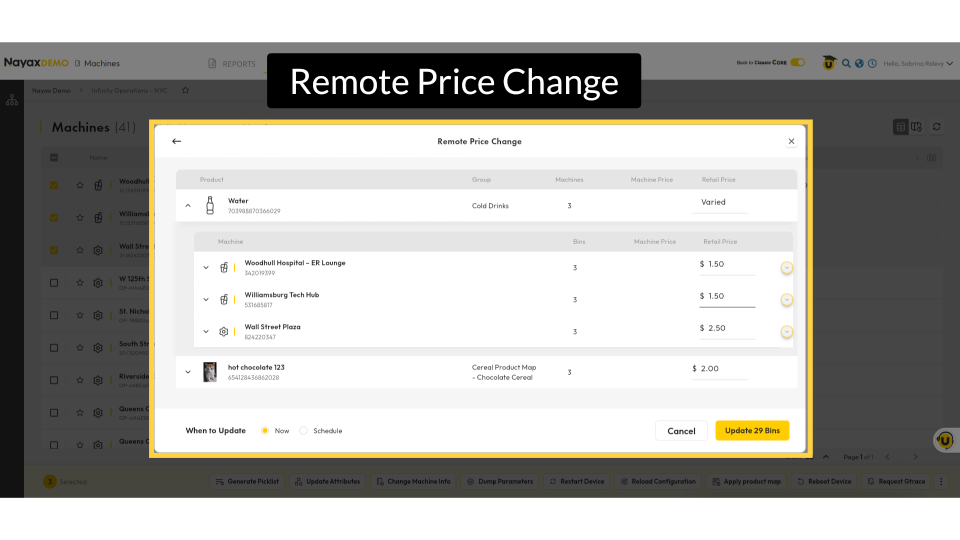Close the Remote Price Change dialog

tap(791, 141)
